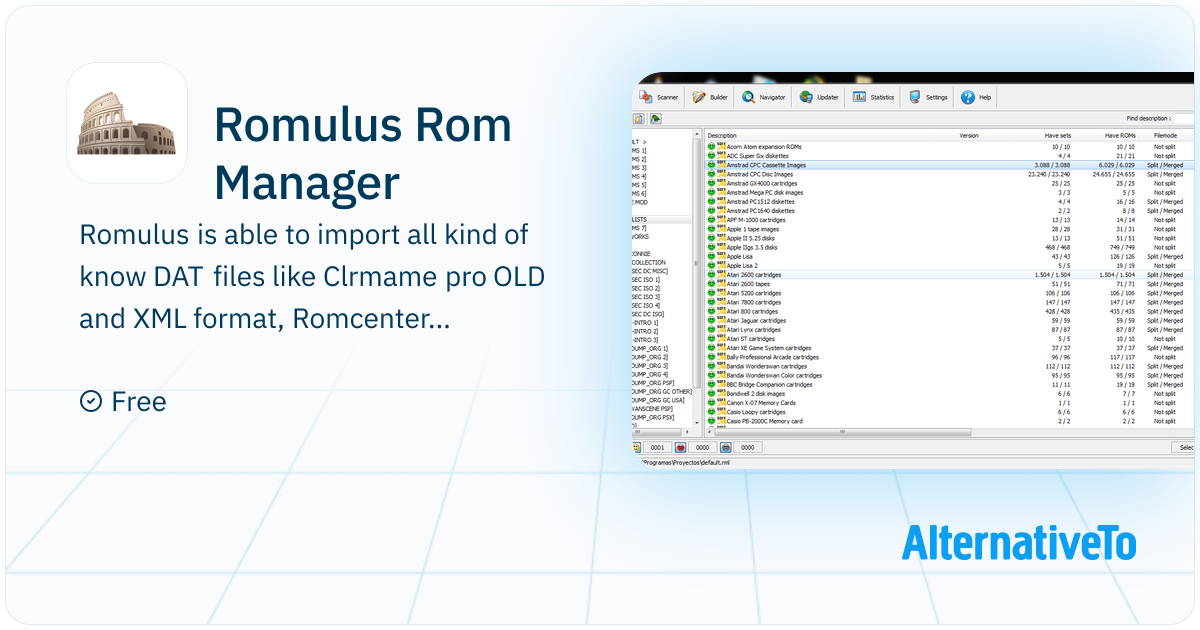This screenshot has width=1200, height=630.
Task: Select the Canon X-07 Memory Cards row
Action: [950, 403]
